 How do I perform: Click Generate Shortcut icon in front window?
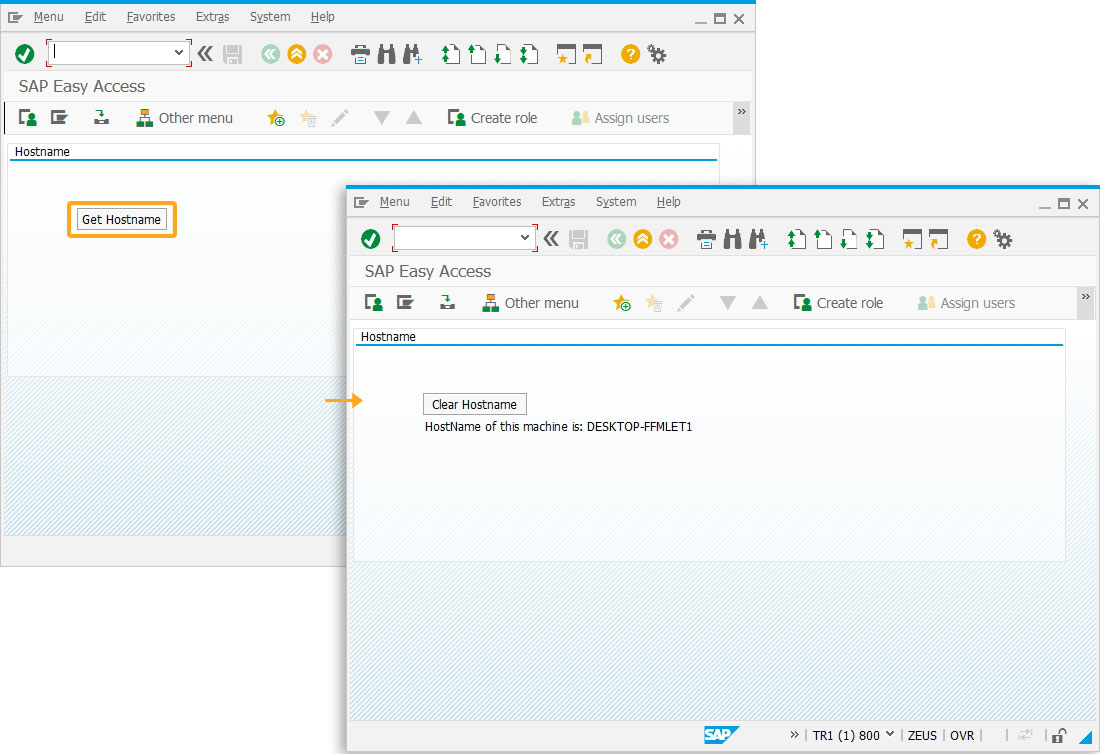[938, 239]
